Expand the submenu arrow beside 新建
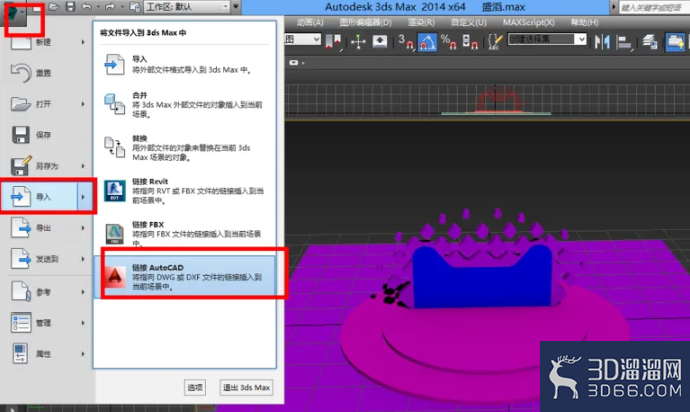The height and width of the screenshot is (412, 690). pyautogui.click(x=83, y=42)
